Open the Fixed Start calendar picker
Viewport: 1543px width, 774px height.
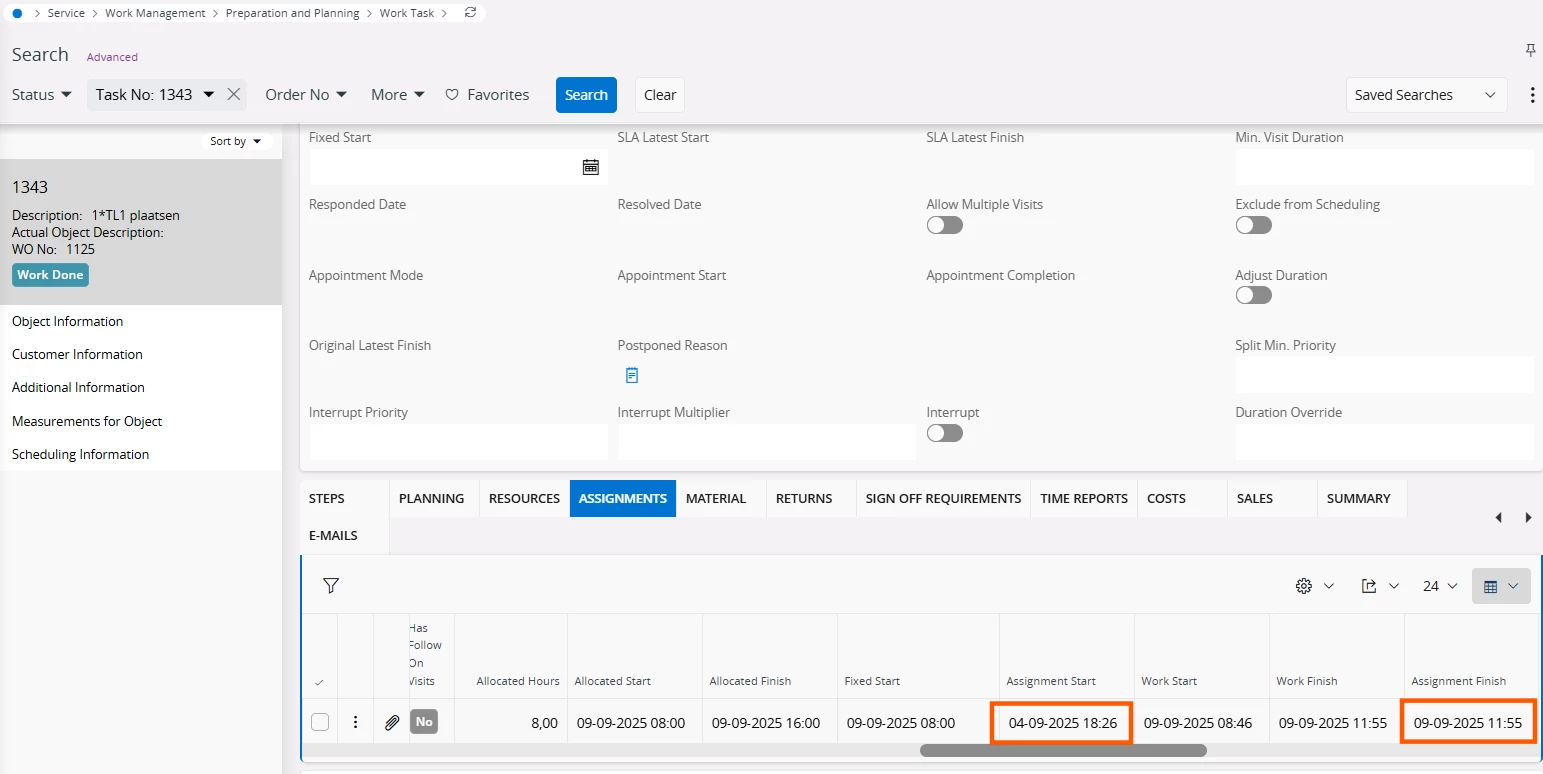(591, 167)
